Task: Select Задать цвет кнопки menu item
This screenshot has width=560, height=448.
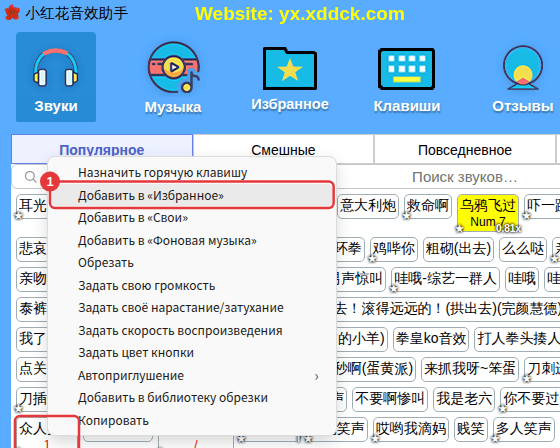Action: tap(192, 353)
